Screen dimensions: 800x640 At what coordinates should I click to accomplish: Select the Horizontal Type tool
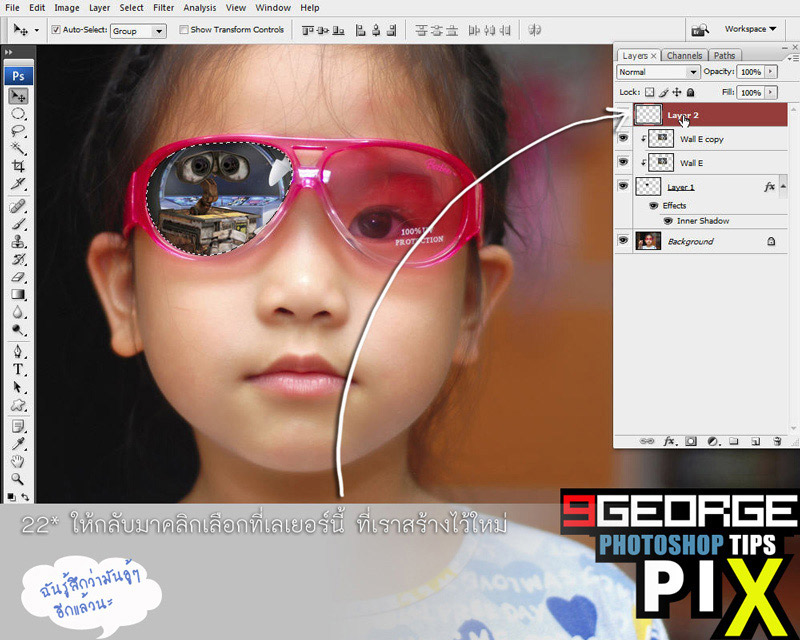[18, 369]
